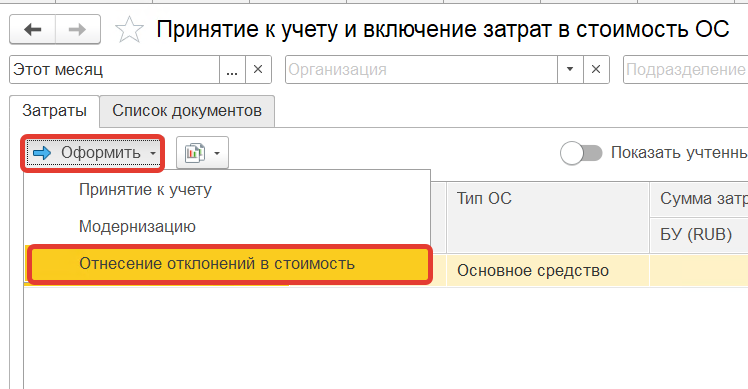Click the 'Тип ОС' column header
Screen dimensions: 748x389
pos(548,217)
